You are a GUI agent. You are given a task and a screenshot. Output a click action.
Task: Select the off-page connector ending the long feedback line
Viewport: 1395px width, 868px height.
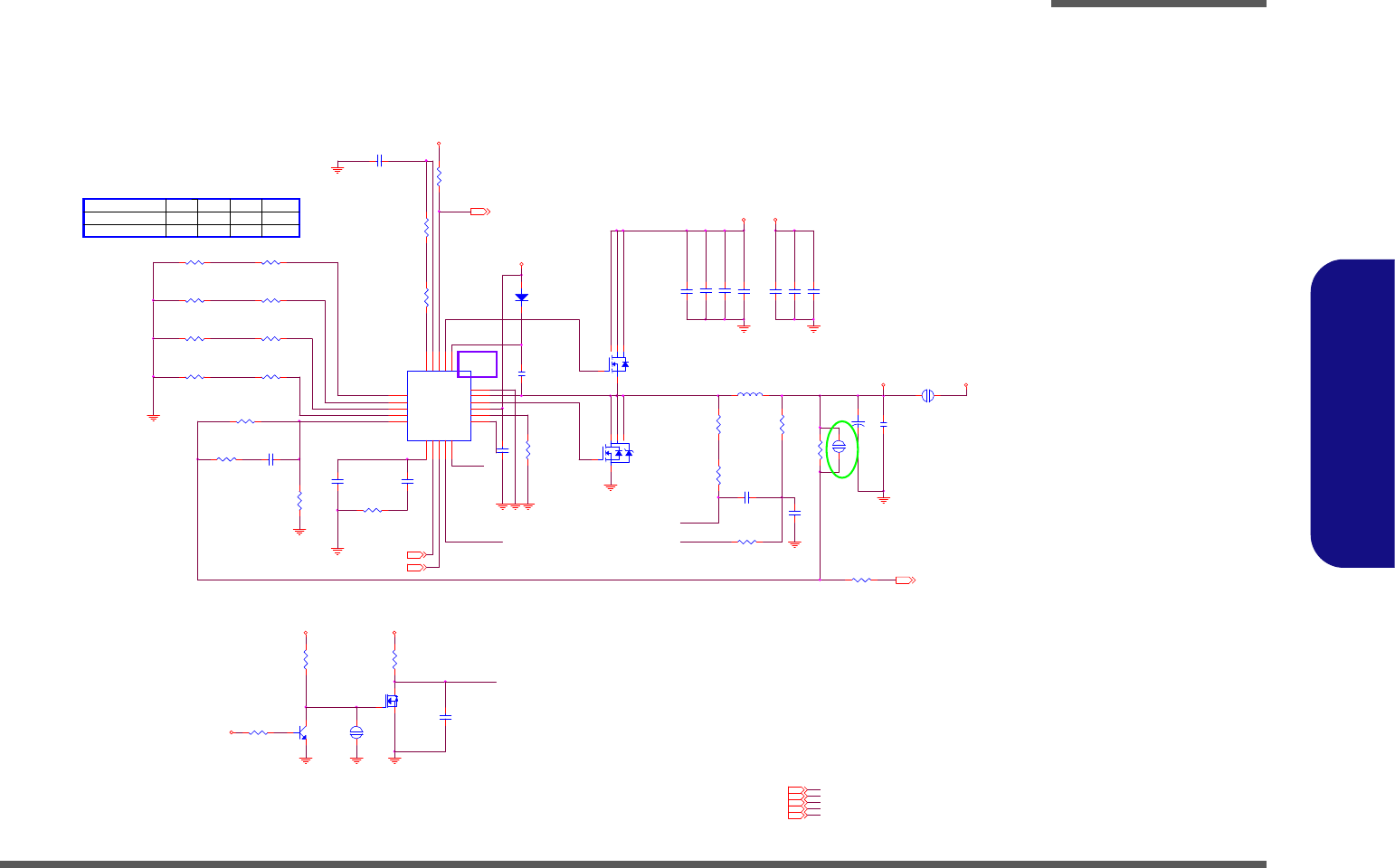pos(906,580)
